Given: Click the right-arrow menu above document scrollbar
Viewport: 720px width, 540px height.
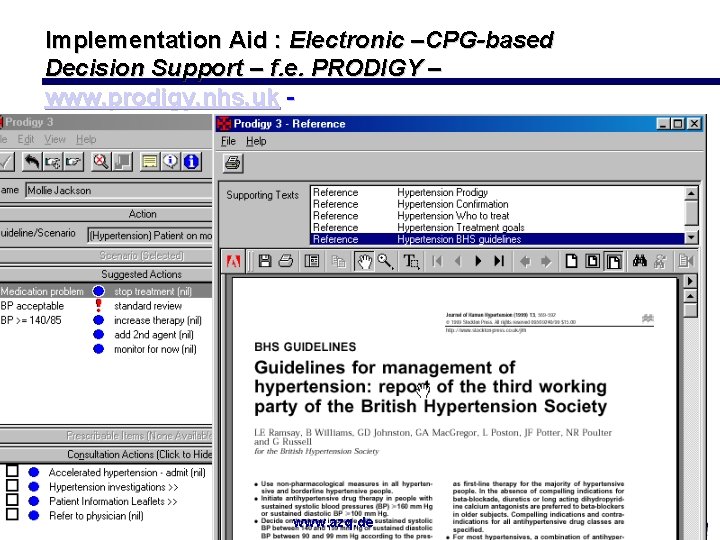Looking at the screenshot, I should coord(690,281).
